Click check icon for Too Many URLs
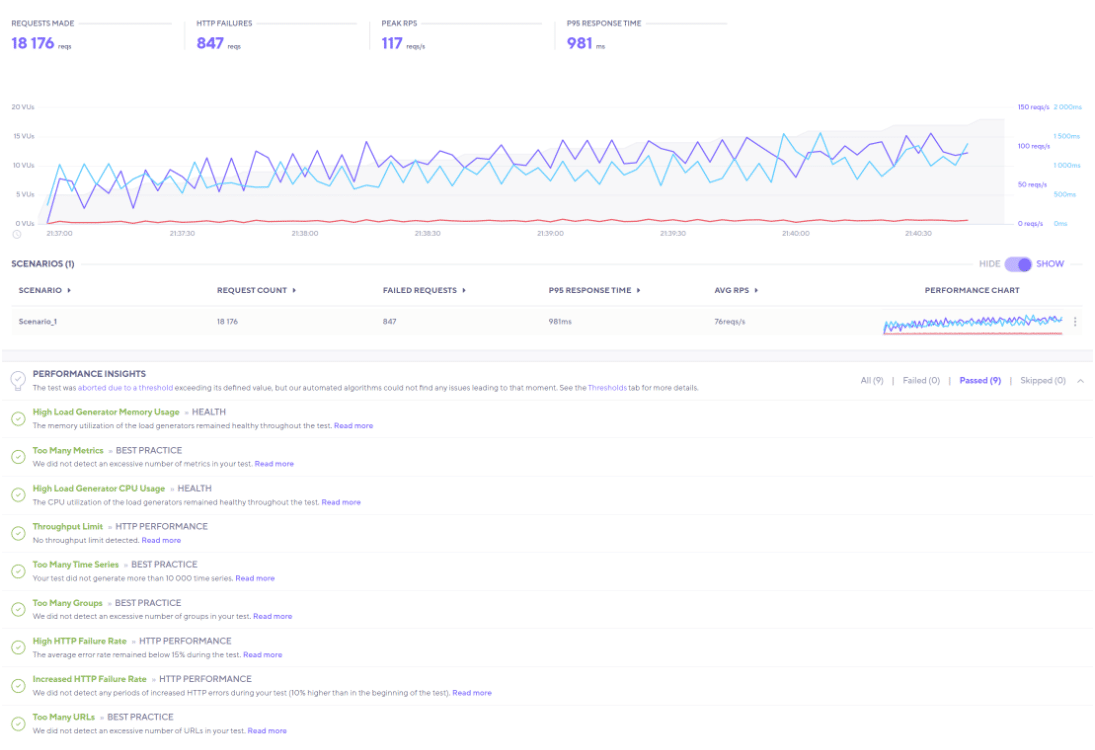Viewport: 1095px width, 750px height. pyautogui.click(x=18, y=723)
